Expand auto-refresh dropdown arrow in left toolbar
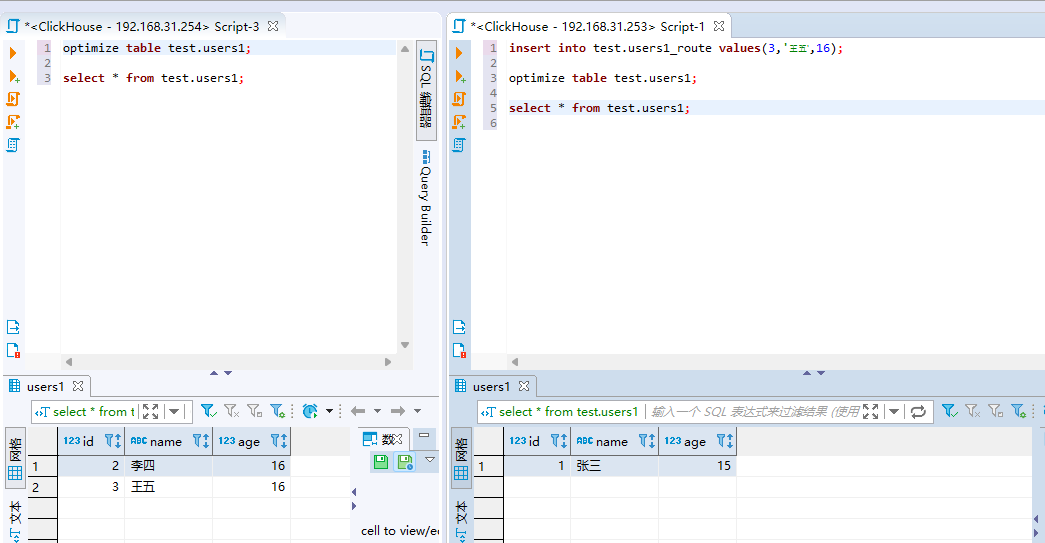The height and width of the screenshot is (543, 1045). [329, 411]
